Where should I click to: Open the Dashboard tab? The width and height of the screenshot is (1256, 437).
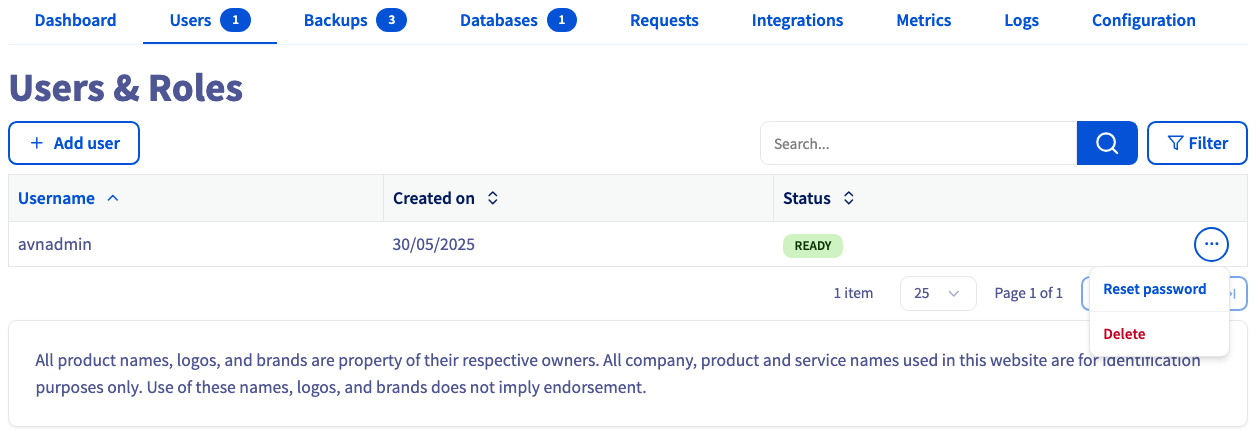point(75,20)
